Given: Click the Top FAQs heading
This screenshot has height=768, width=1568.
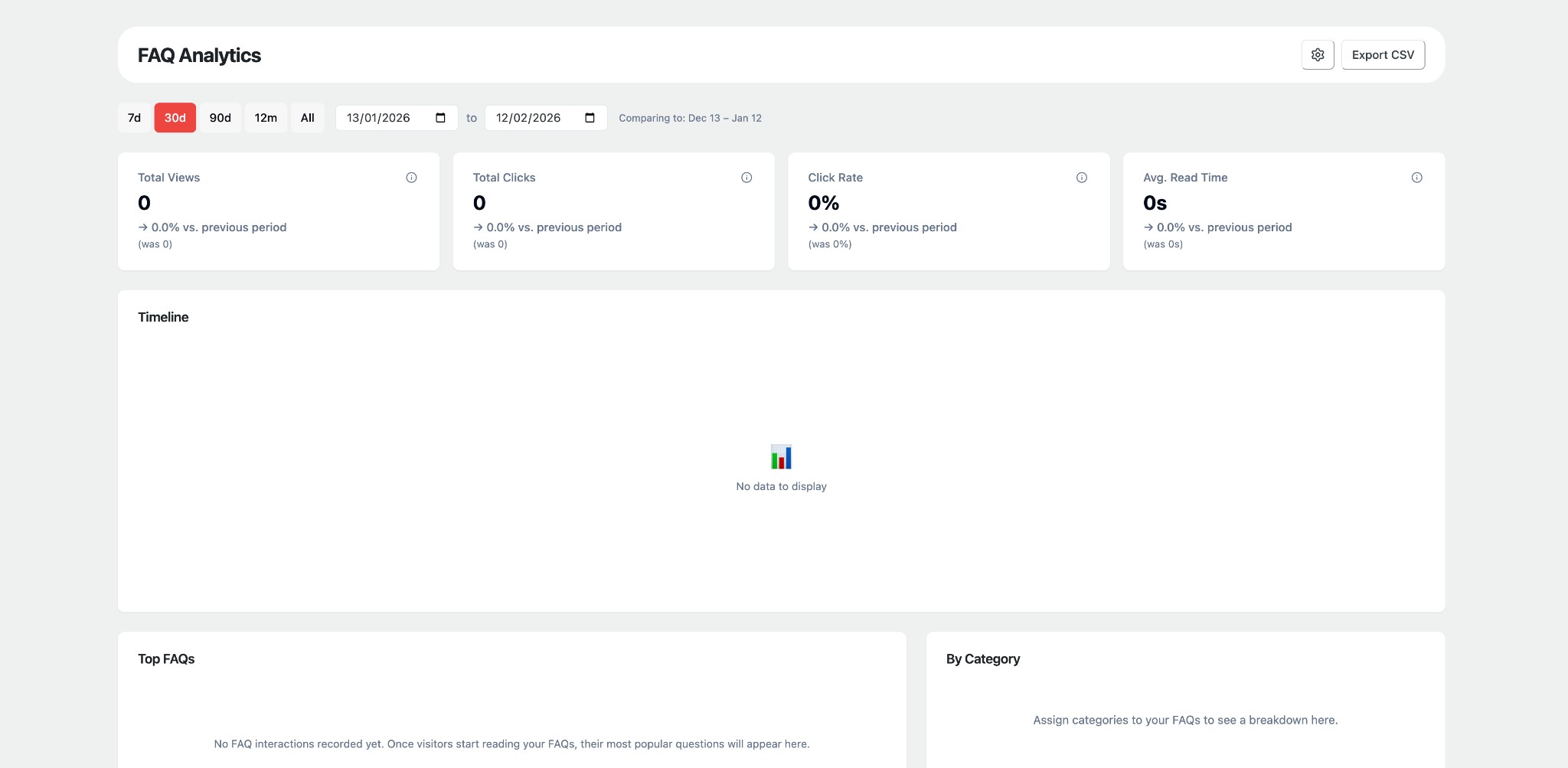Looking at the screenshot, I should click(166, 659).
